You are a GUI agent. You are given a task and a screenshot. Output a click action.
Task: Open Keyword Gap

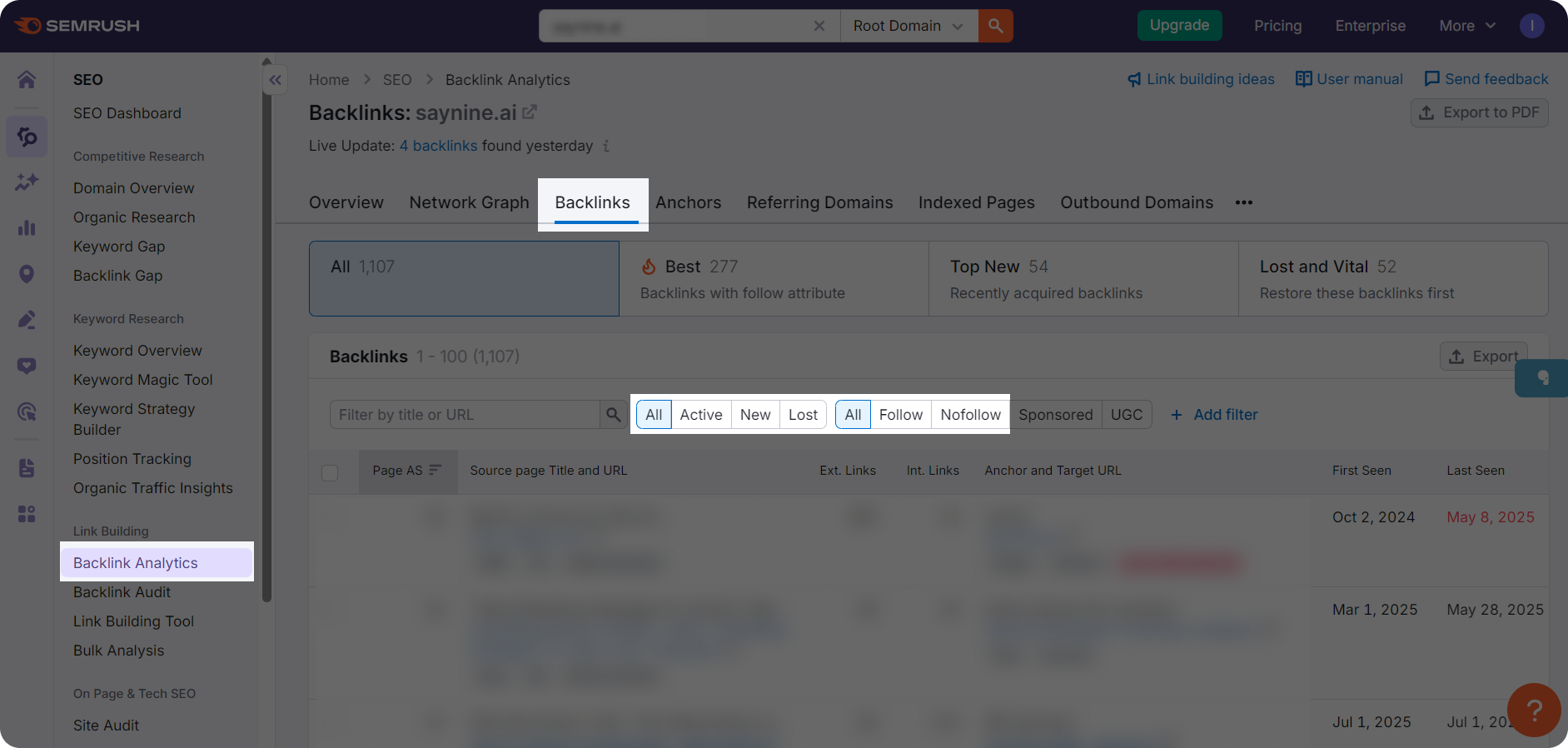coord(119,247)
